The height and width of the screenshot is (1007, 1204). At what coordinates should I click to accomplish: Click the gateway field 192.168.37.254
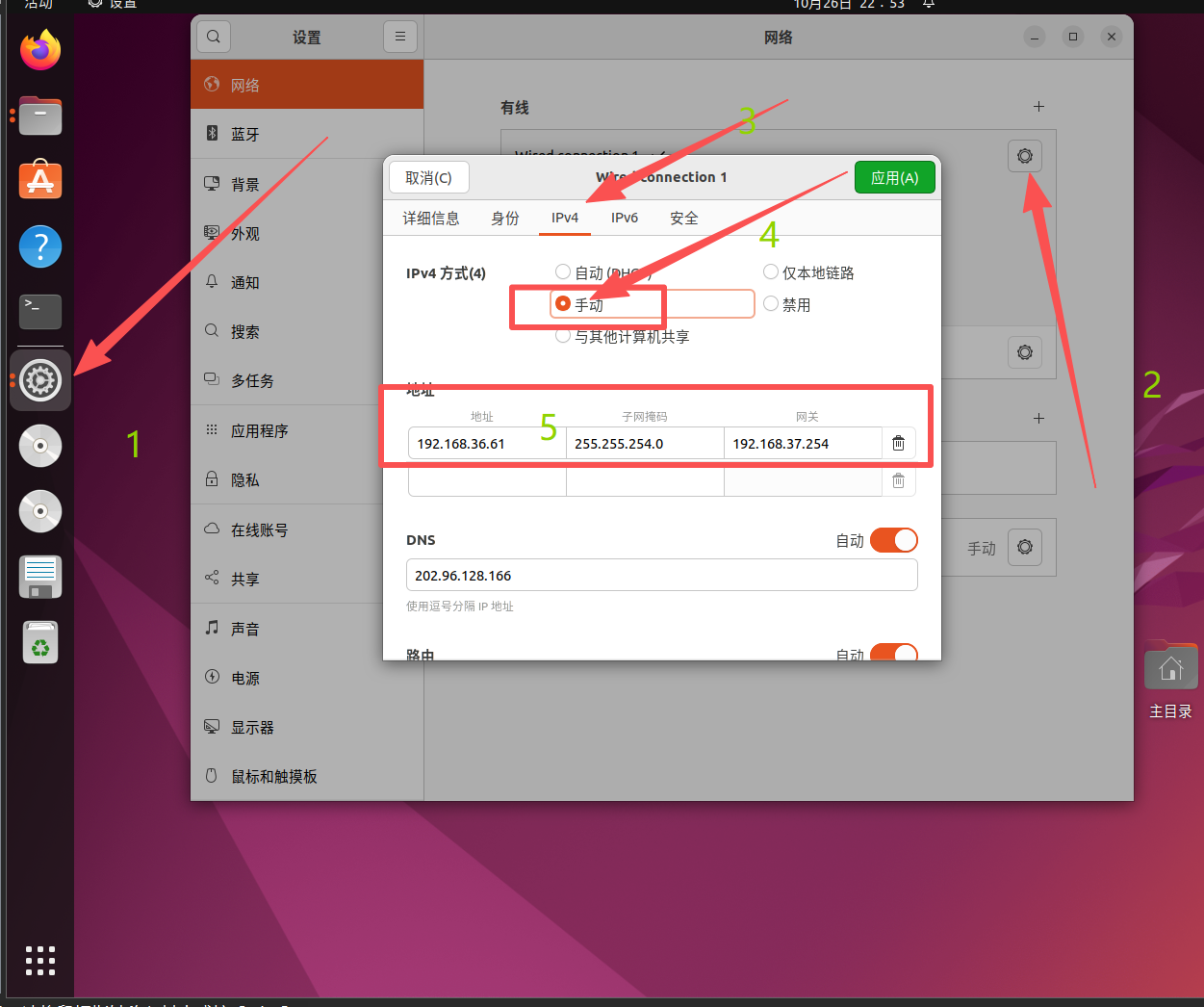(x=803, y=443)
